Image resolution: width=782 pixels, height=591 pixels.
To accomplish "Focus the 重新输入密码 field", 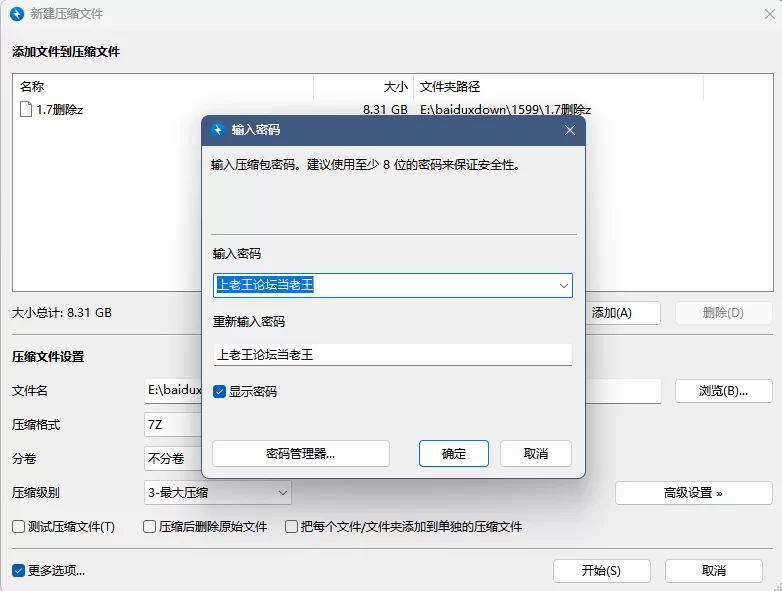I will point(392,355).
